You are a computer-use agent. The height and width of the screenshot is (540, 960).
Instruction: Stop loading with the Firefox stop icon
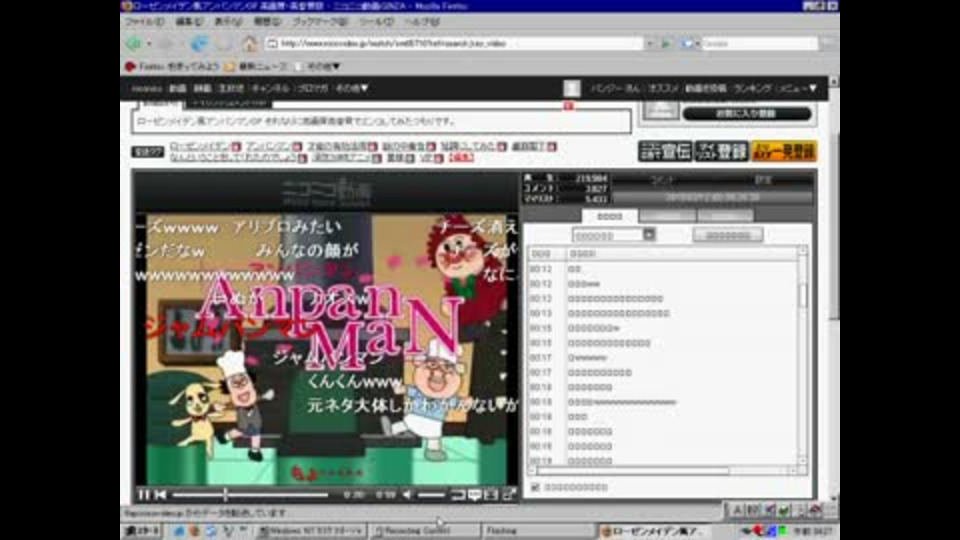point(224,43)
